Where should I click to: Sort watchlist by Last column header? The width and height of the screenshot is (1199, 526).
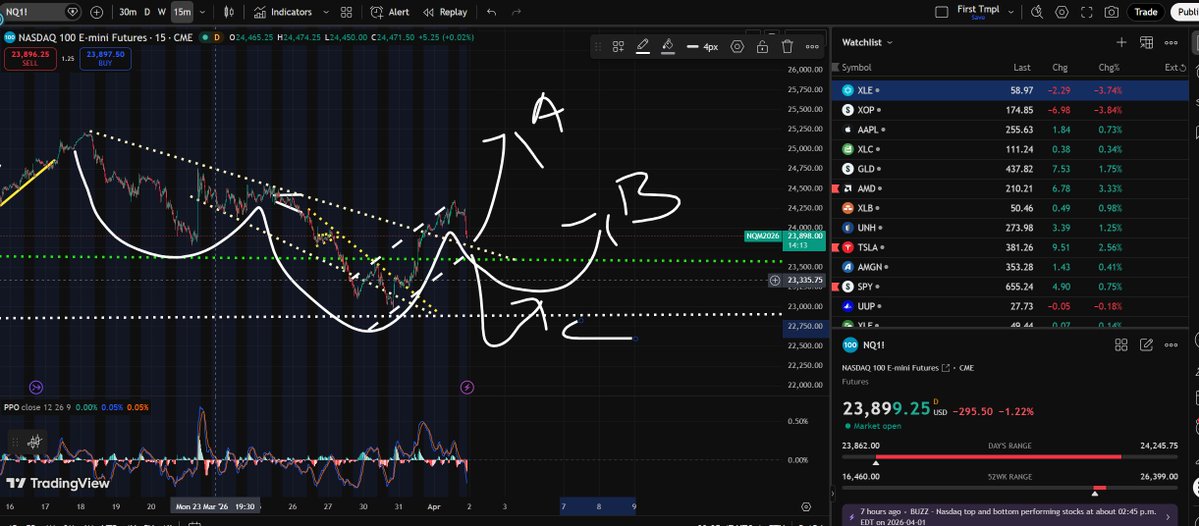coord(1022,67)
